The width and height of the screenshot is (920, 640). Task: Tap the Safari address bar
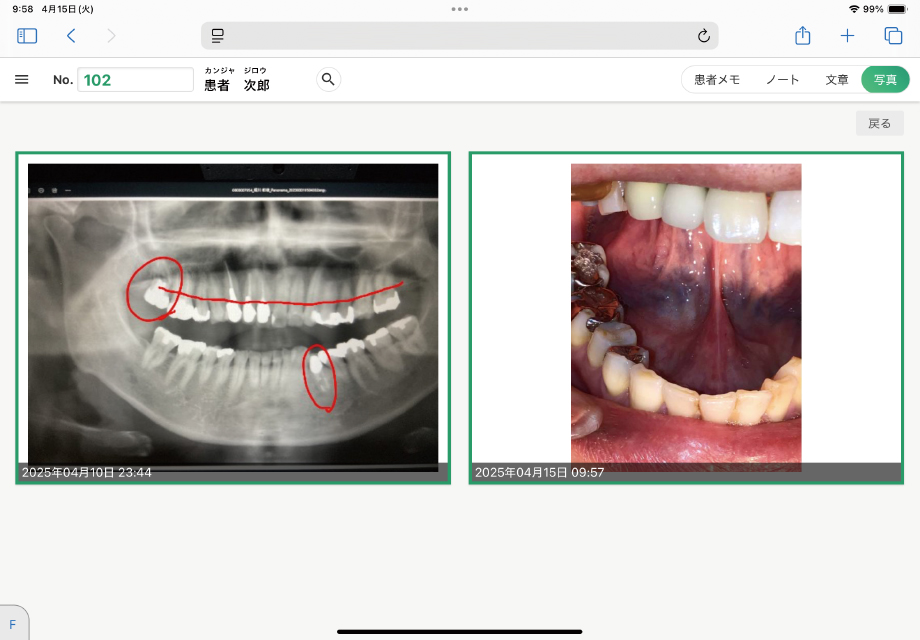coord(460,36)
